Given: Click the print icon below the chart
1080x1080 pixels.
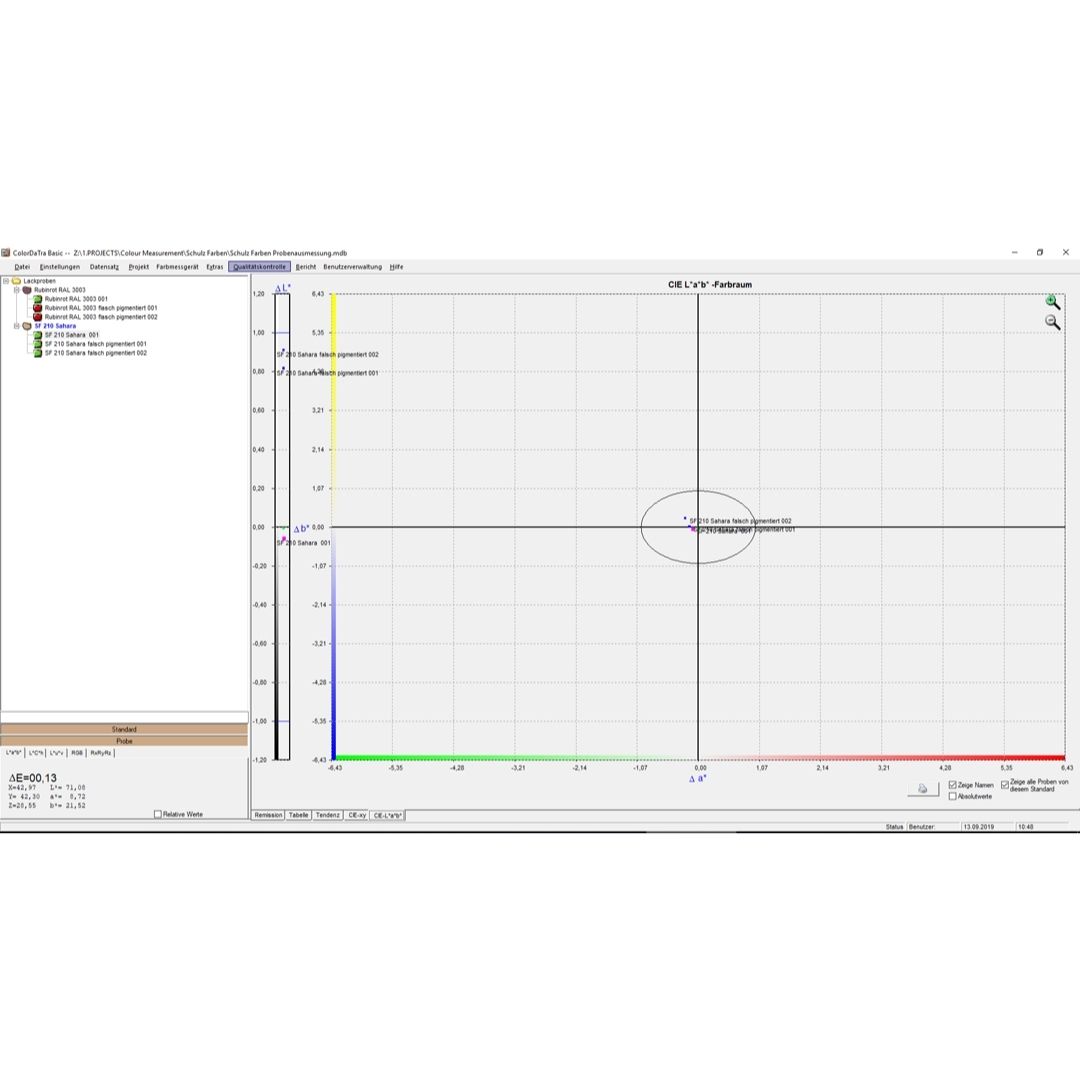Looking at the screenshot, I should pyautogui.click(x=922, y=788).
